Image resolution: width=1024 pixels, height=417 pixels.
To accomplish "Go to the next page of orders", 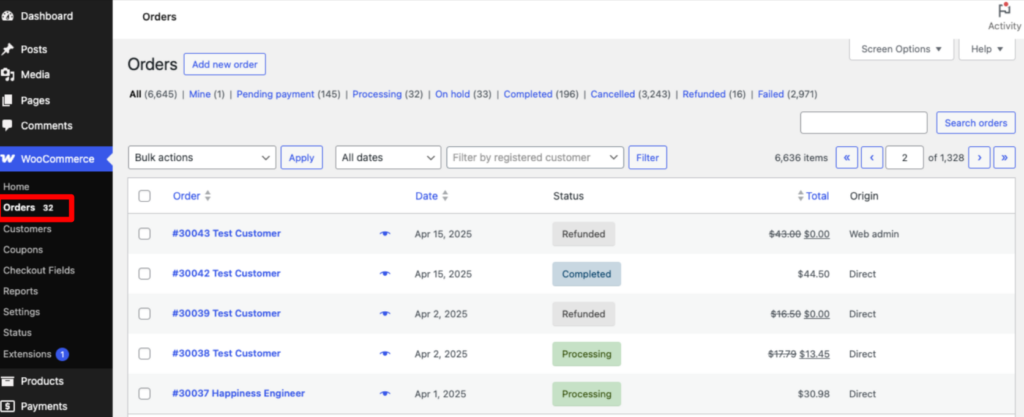I will 979,157.
